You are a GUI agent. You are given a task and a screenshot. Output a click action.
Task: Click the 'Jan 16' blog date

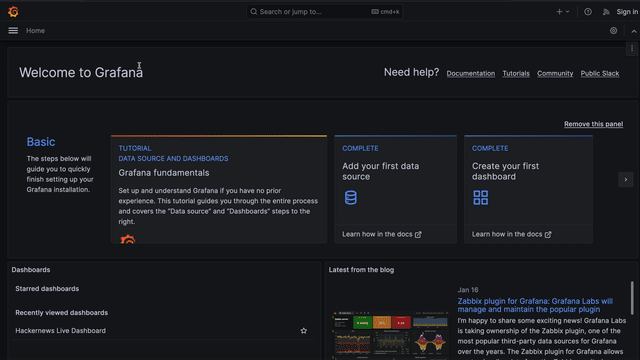[x=468, y=290]
